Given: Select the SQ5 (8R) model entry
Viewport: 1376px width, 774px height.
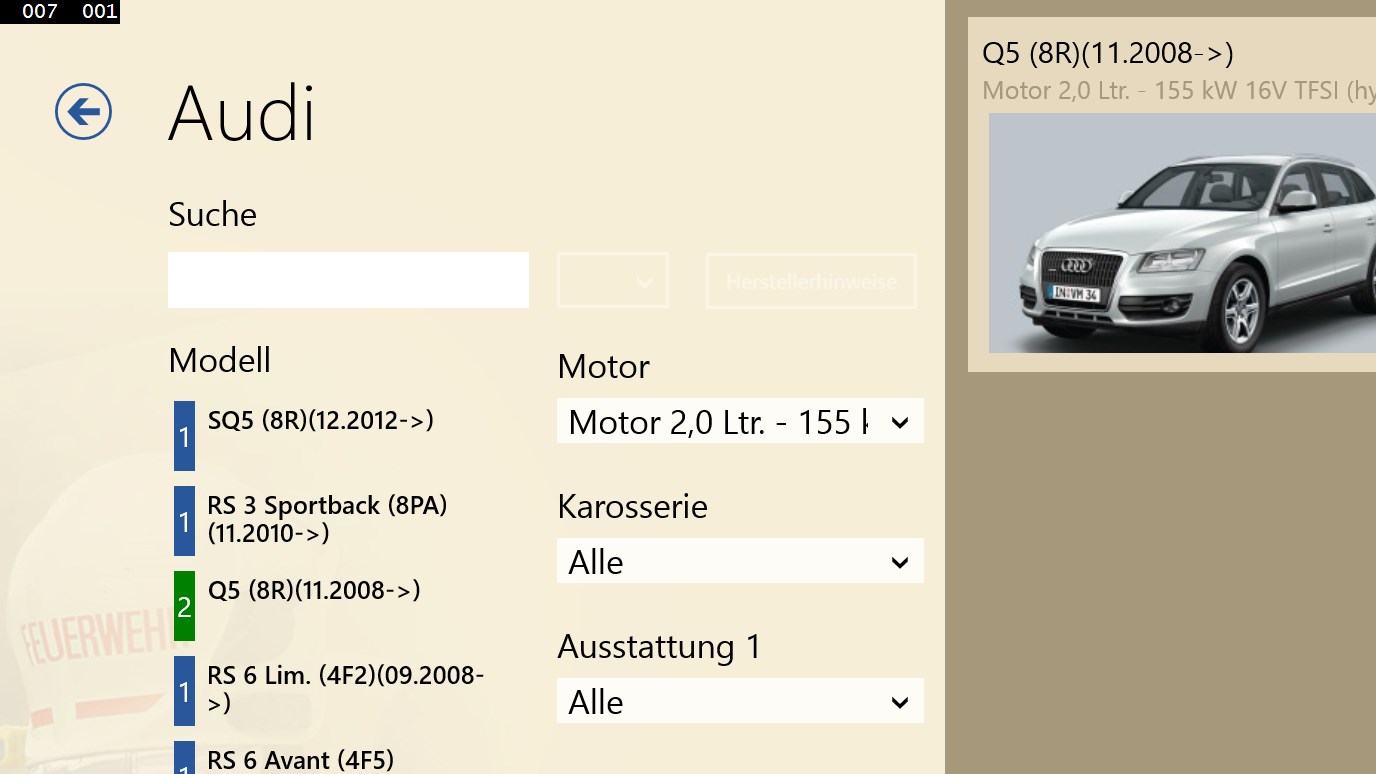Looking at the screenshot, I should (x=320, y=421).
